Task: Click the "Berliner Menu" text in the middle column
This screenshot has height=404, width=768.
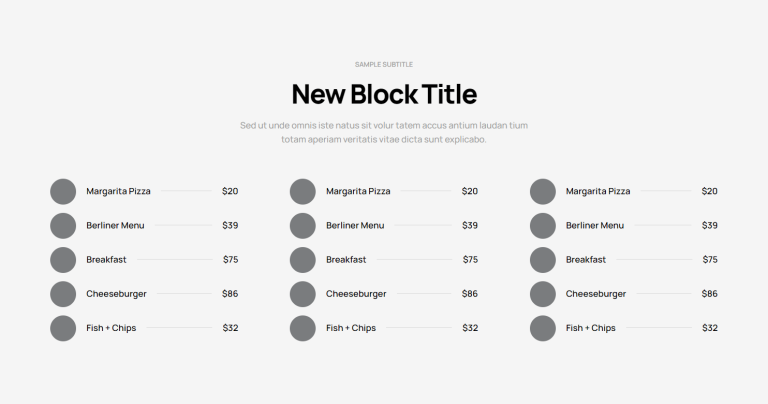Action: coord(355,225)
